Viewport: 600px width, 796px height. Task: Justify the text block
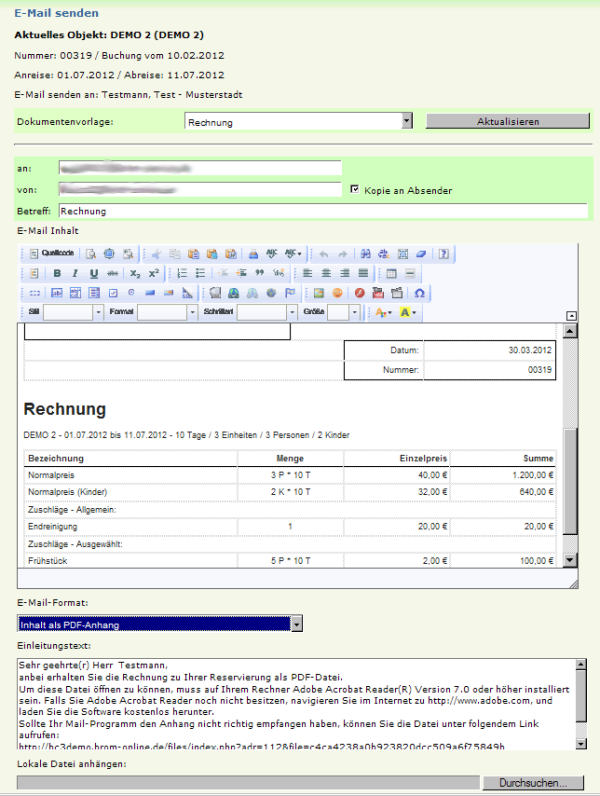pyautogui.click(x=363, y=274)
